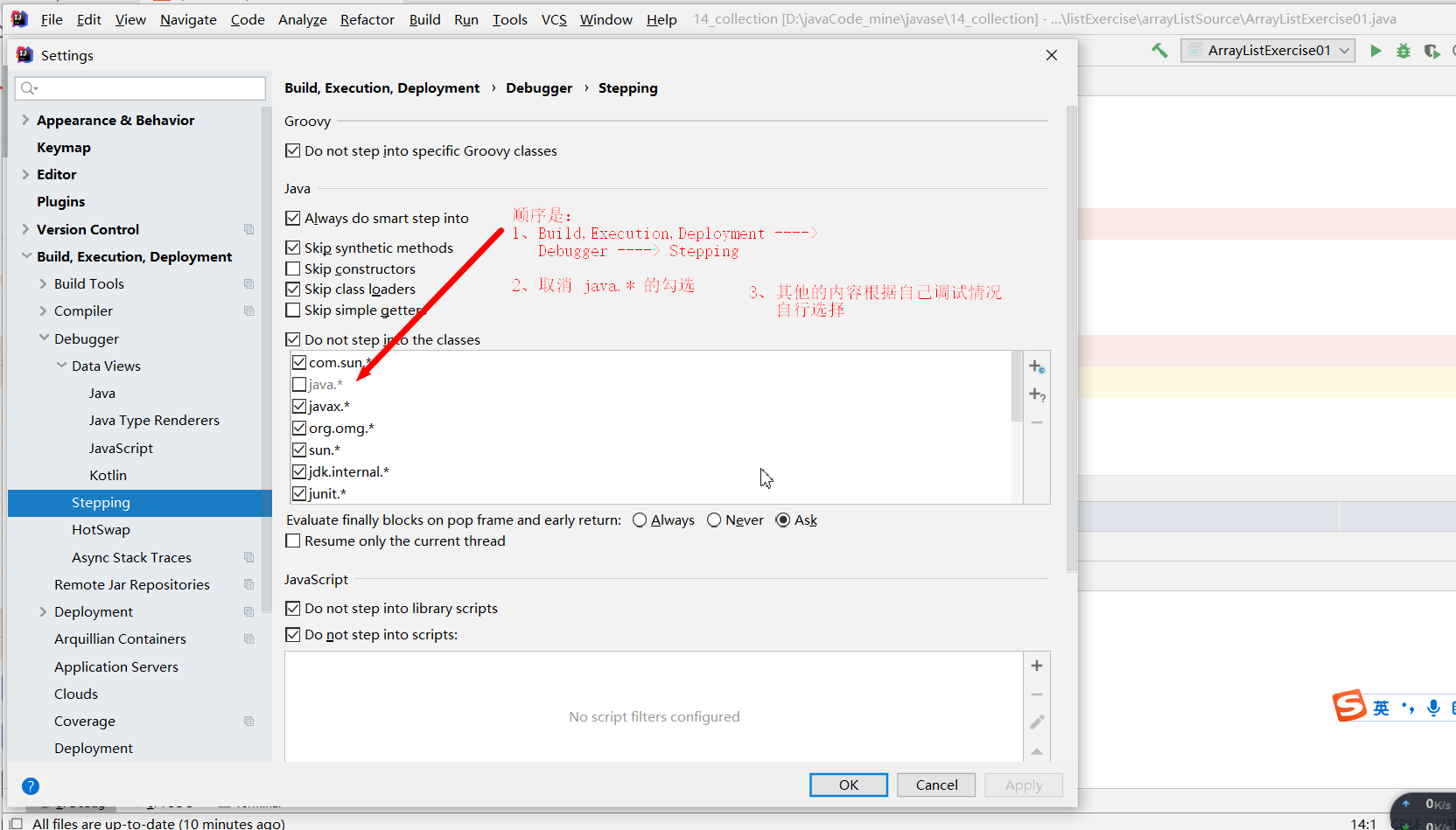Start the debugger with the bug icon
This screenshot has height=830, width=1456.
pos(1403,50)
